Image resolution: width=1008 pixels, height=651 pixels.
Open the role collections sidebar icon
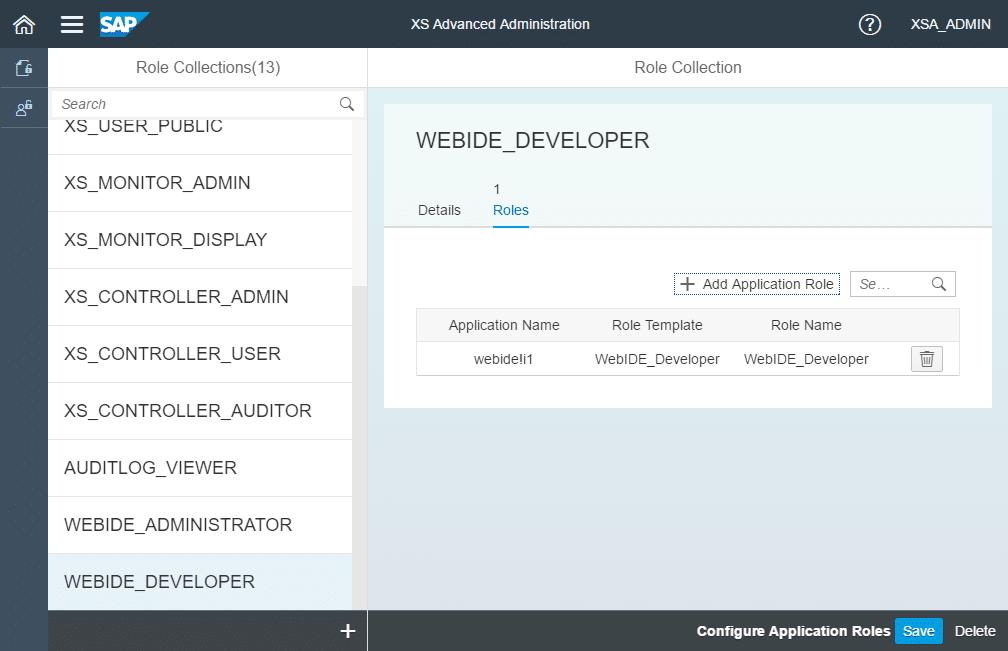point(24,68)
